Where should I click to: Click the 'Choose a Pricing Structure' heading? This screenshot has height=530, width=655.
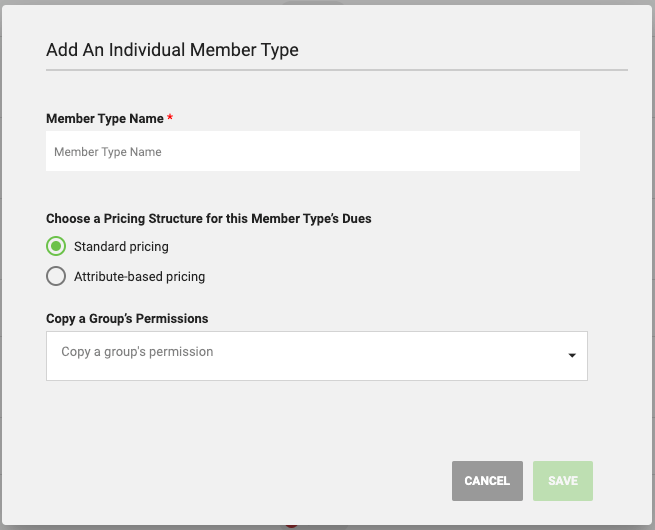(x=209, y=218)
